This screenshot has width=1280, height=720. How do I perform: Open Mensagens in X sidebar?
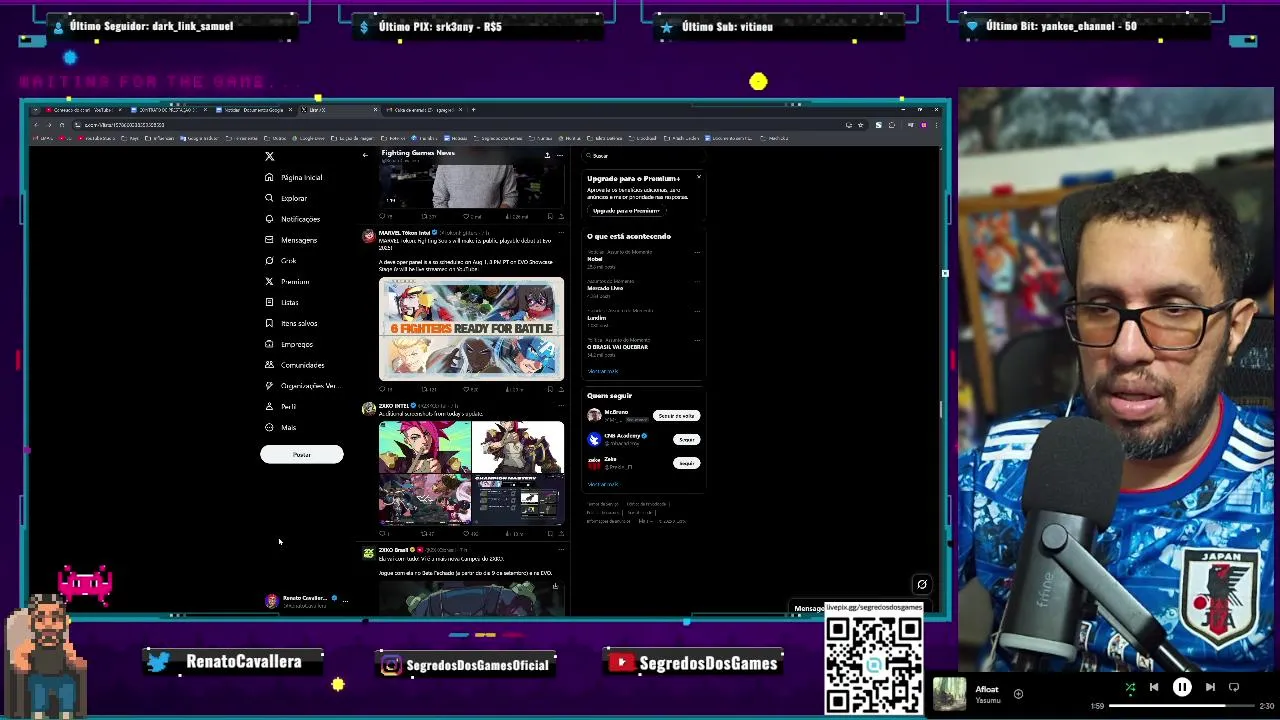tap(291, 240)
